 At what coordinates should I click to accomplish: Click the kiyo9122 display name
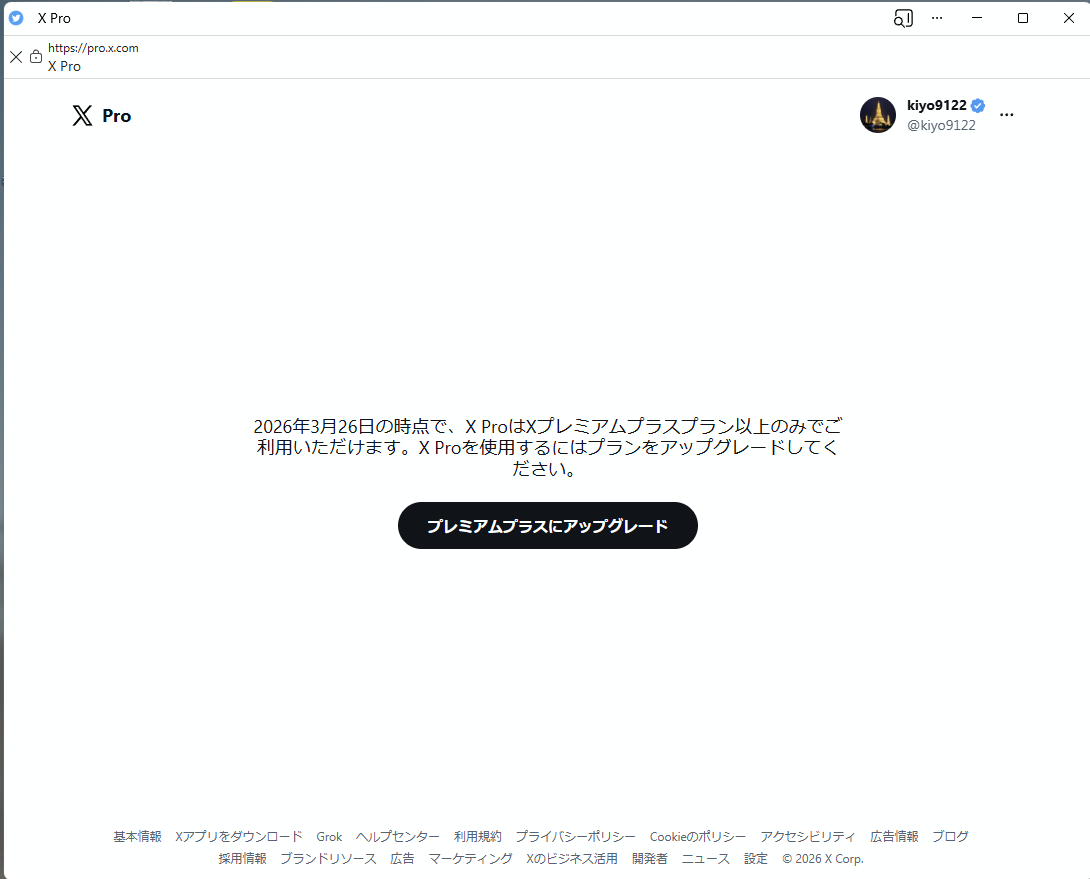936,106
